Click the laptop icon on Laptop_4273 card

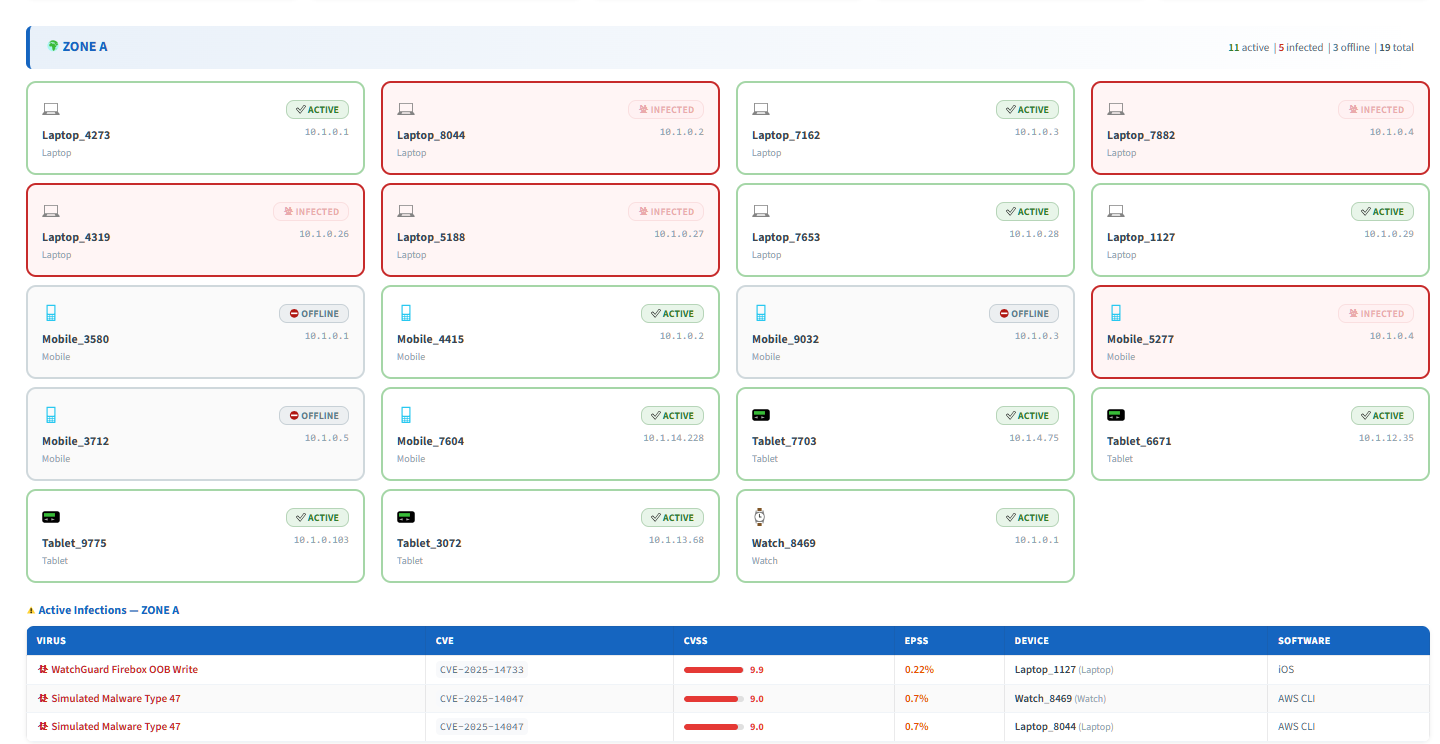(x=51, y=109)
